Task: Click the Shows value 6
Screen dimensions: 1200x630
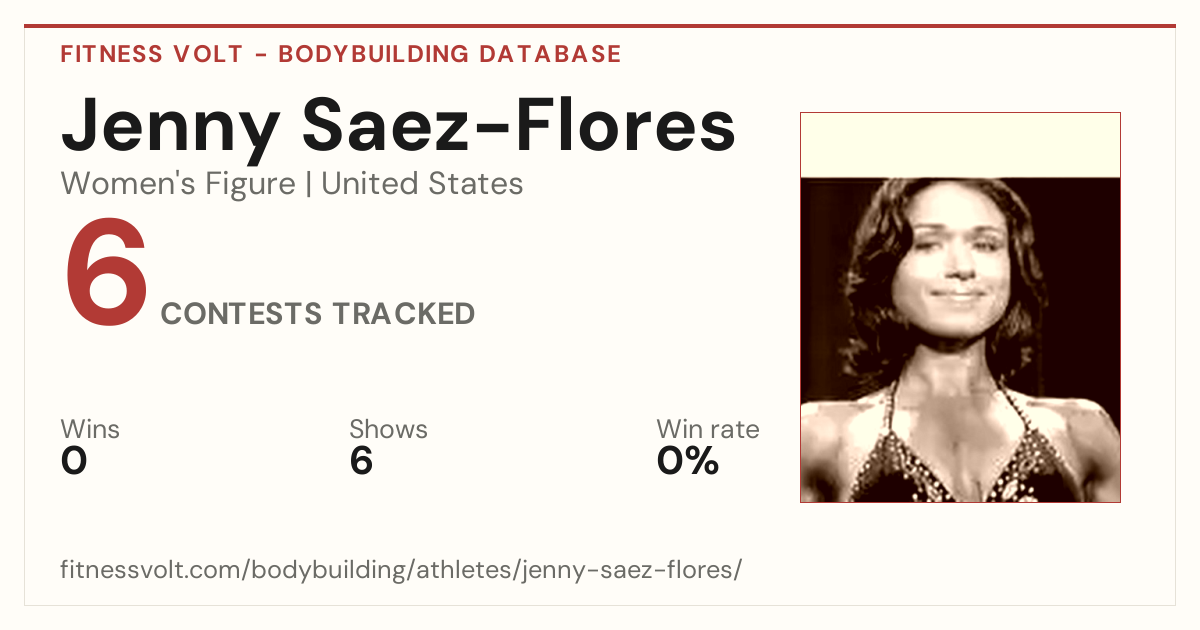Action: (361, 461)
